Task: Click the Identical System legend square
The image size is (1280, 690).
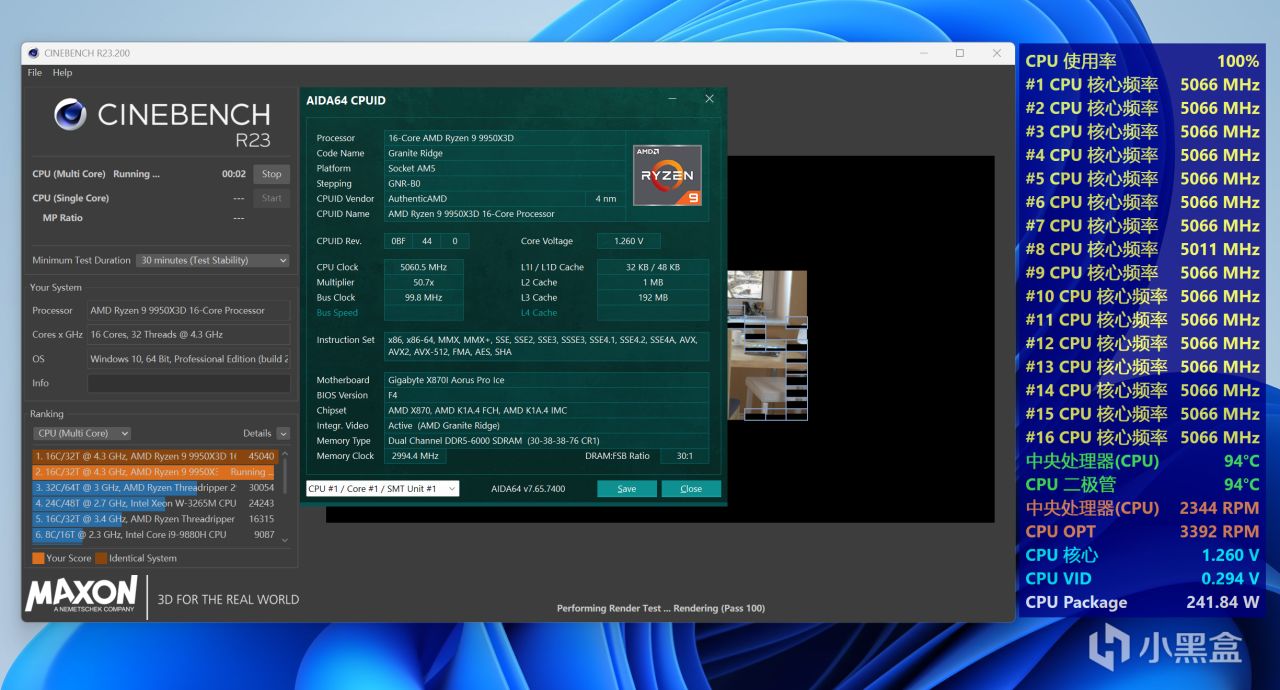Action: pyautogui.click(x=101, y=558)
